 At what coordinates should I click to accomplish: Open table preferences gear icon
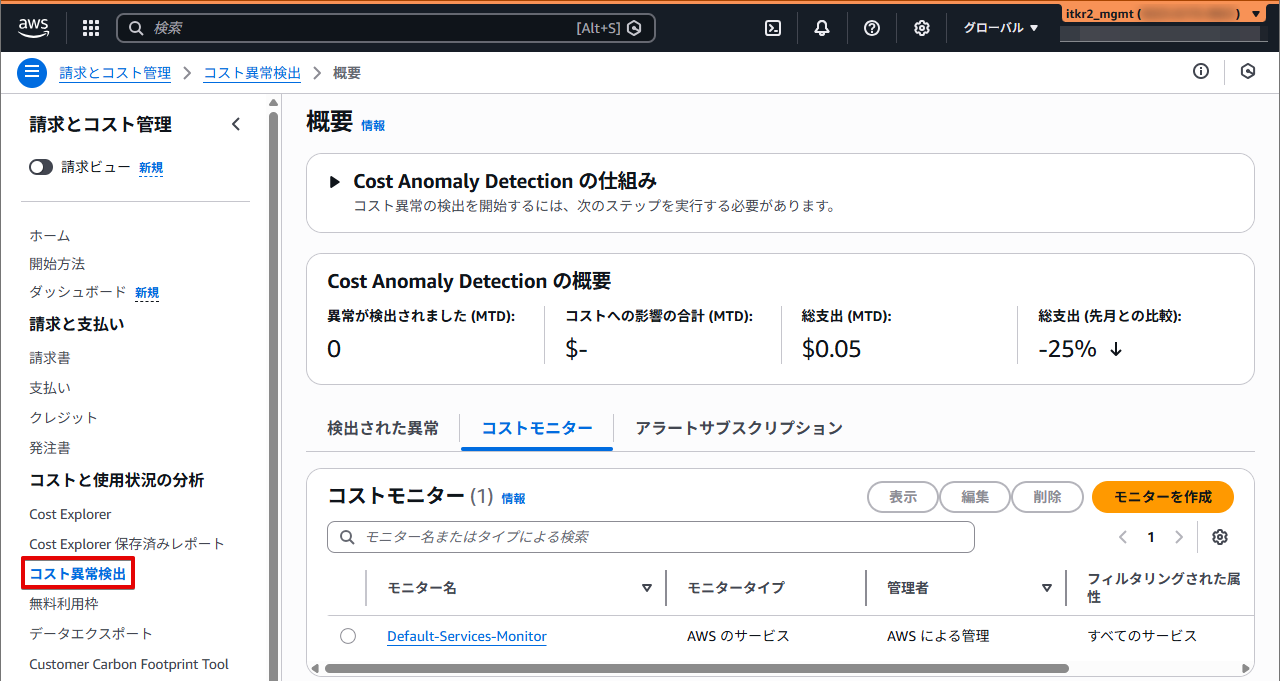pyautogui.click(x=1220, y=537)
